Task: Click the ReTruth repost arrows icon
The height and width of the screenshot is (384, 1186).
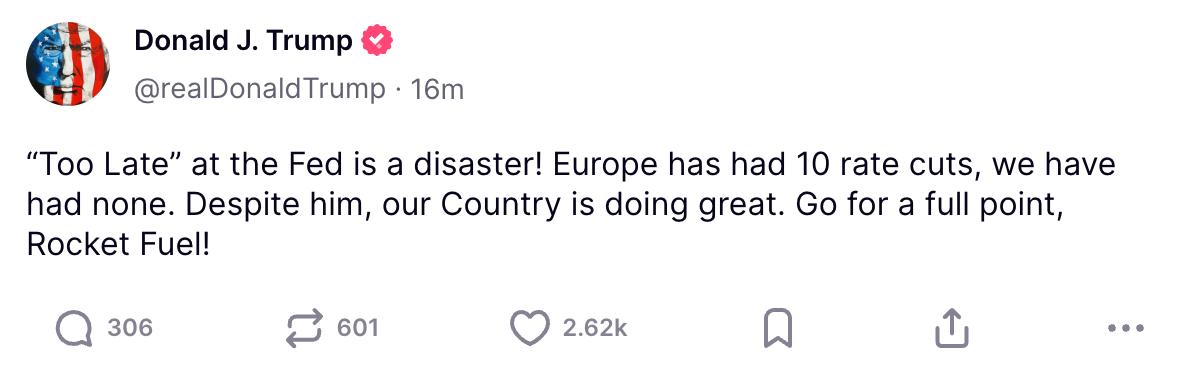Action: 304,329
